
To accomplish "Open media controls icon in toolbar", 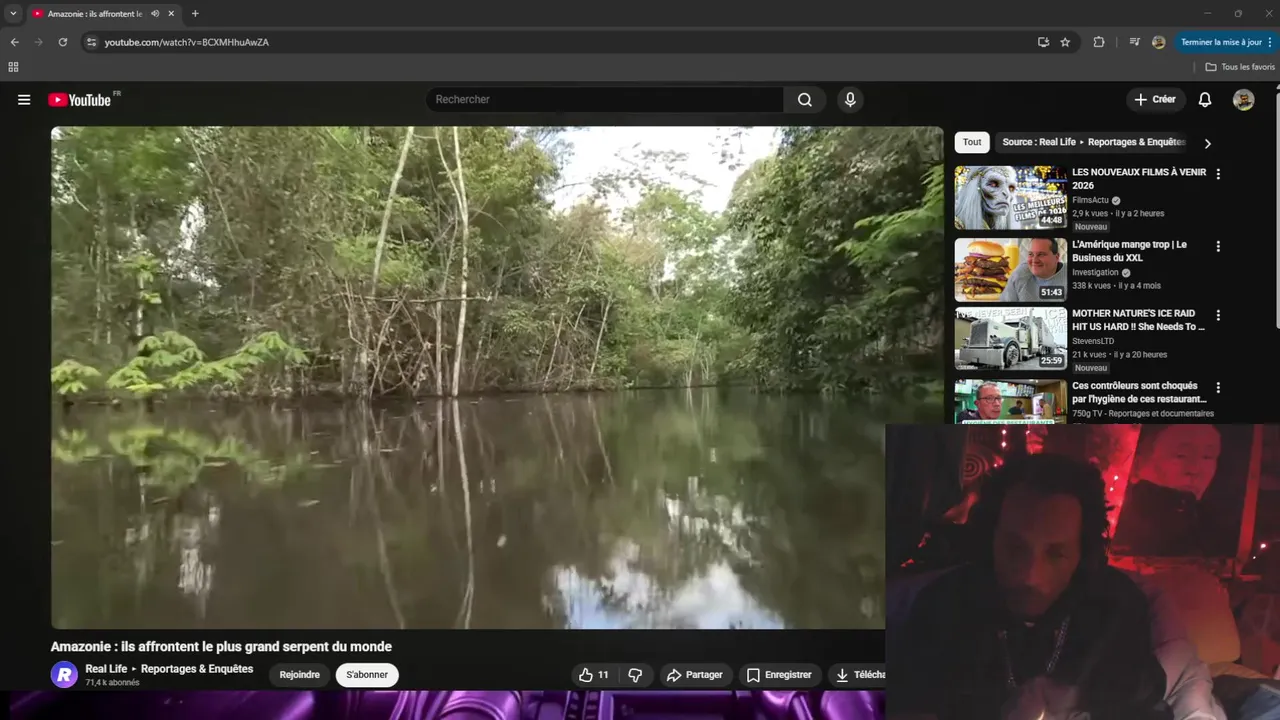I will pyautogui.click(x=1134, y=42).
